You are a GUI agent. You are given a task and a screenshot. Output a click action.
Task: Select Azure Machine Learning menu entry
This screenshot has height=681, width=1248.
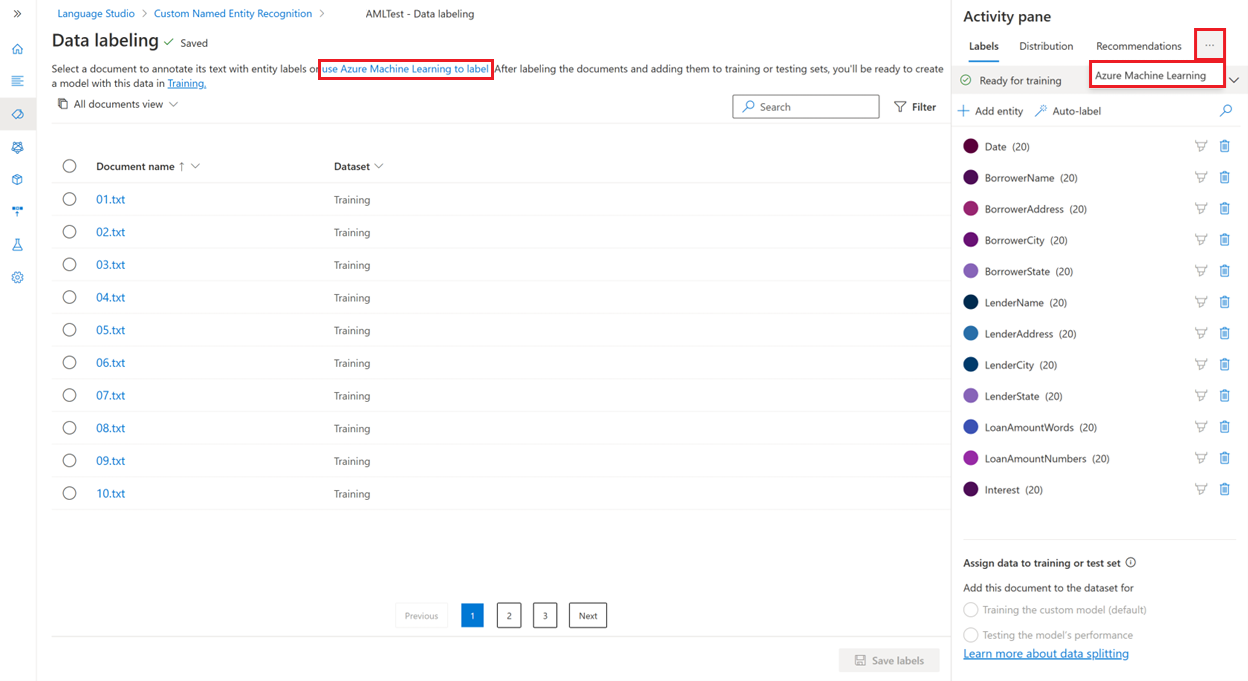click(1156, 75)
